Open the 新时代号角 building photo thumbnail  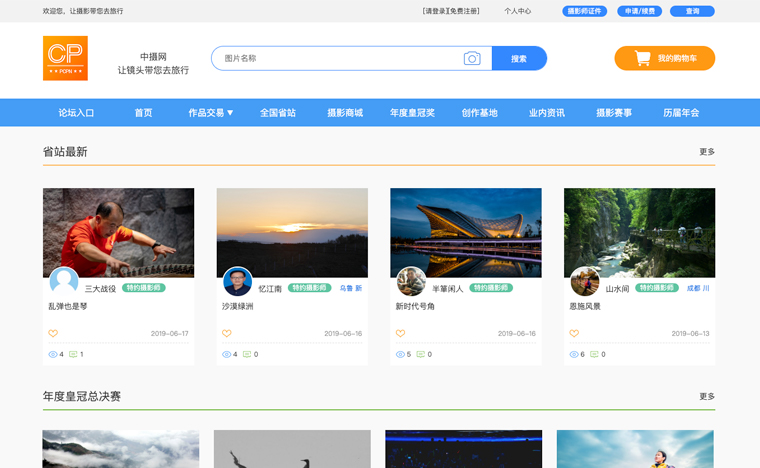click(x=465, y=232)
